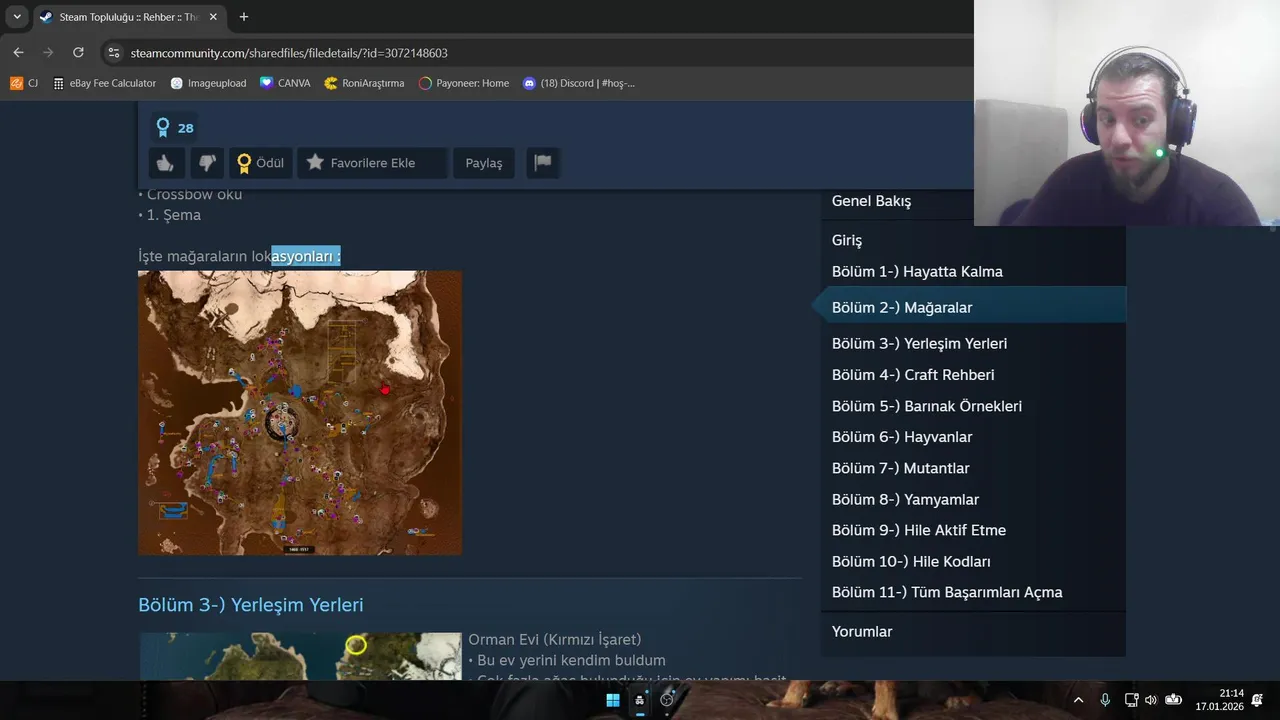Screen dimensions: 1280x720
Task: Click the OBS Studio taskbar icon
Action: (x=667, y=700)
